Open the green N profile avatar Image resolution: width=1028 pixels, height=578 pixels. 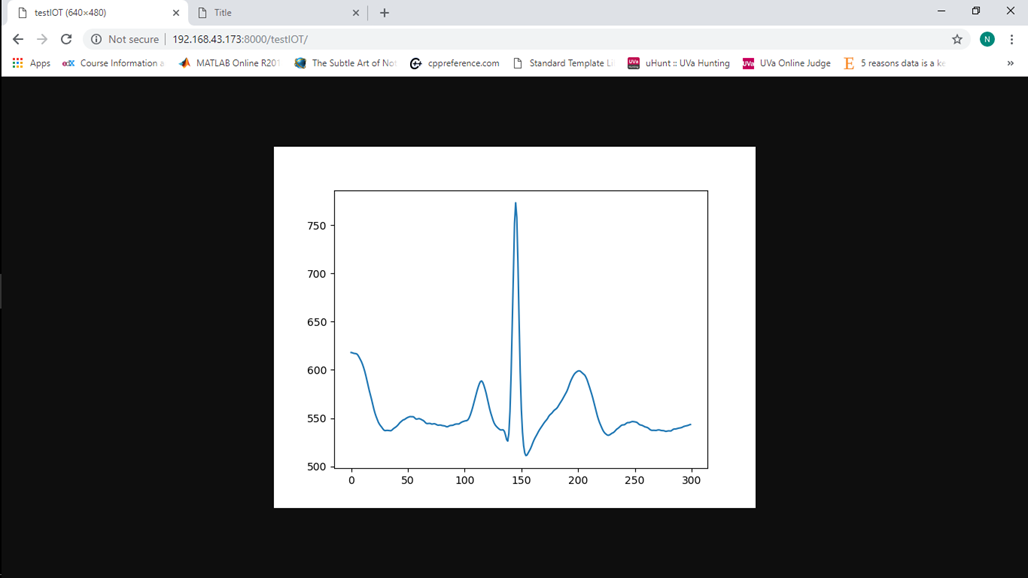[987, 39]
